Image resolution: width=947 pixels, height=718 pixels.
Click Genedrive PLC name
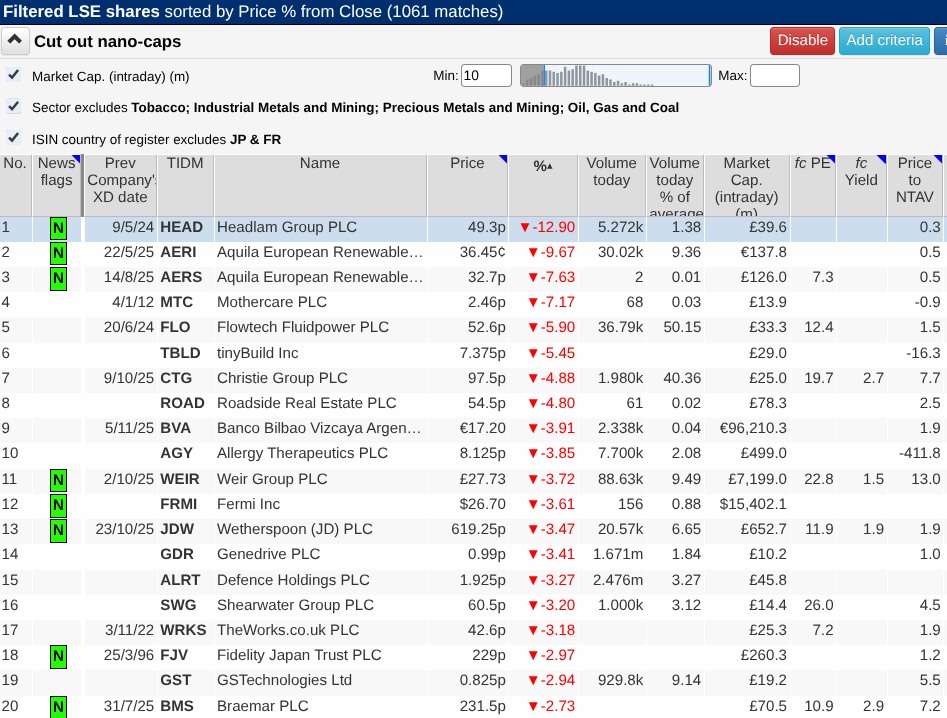tap(268, 554)
